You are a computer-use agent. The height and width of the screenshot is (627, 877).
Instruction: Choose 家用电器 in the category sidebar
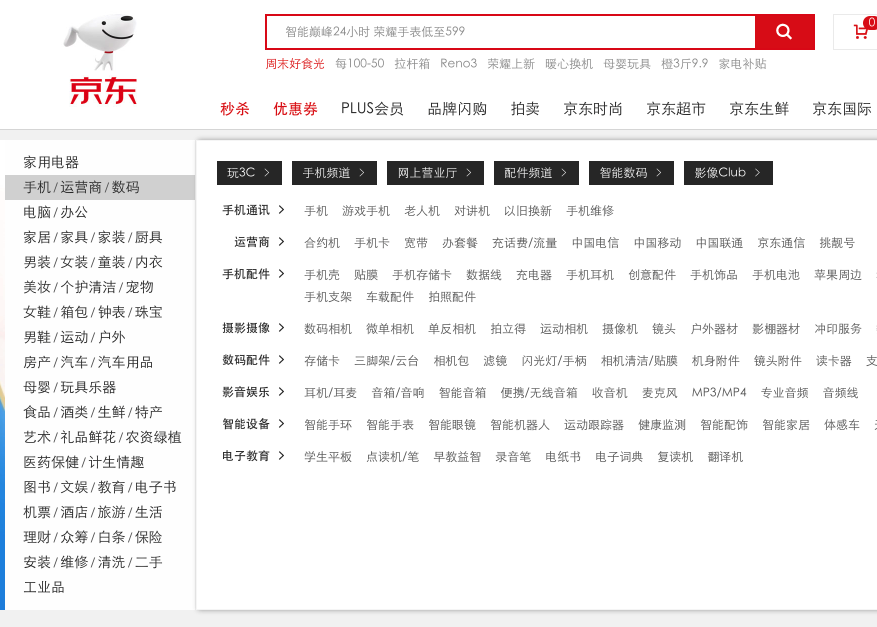(x=51, y=162)
